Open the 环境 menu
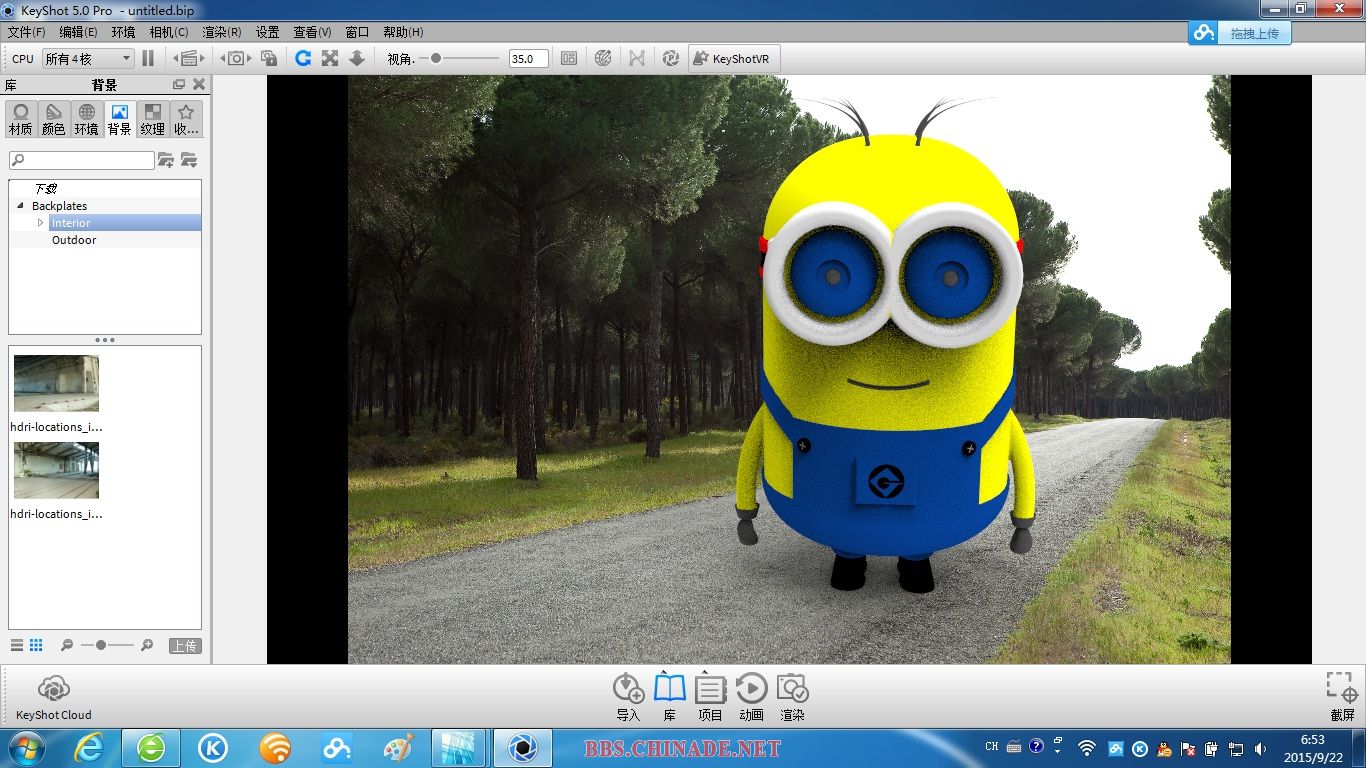 click(123, 32)
